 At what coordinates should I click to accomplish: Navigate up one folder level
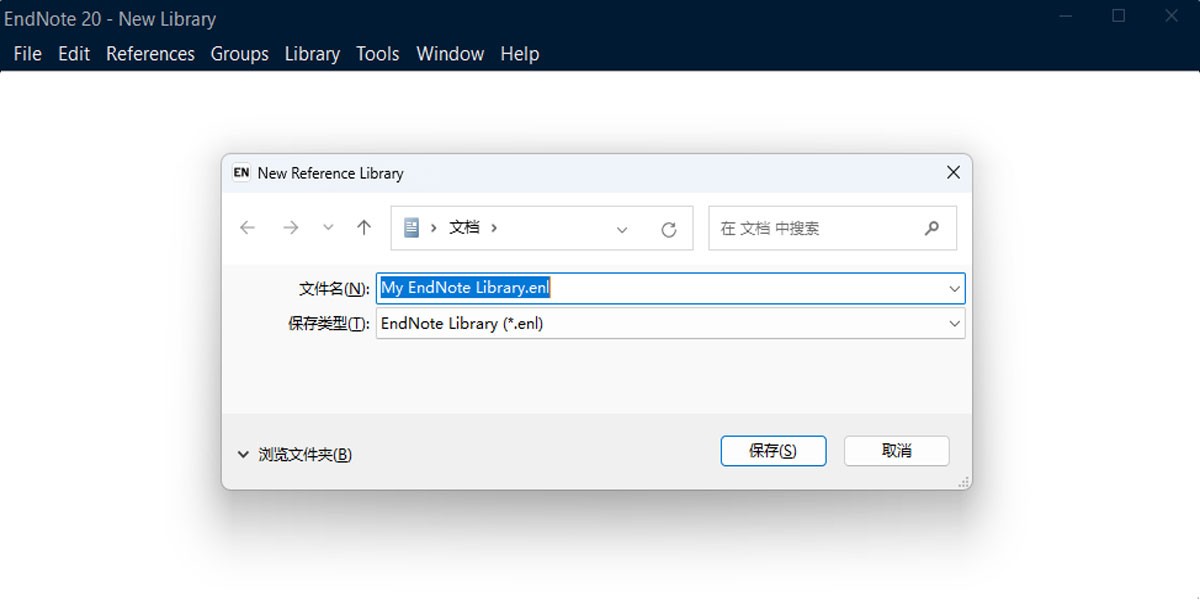click(x=363, y=228)
